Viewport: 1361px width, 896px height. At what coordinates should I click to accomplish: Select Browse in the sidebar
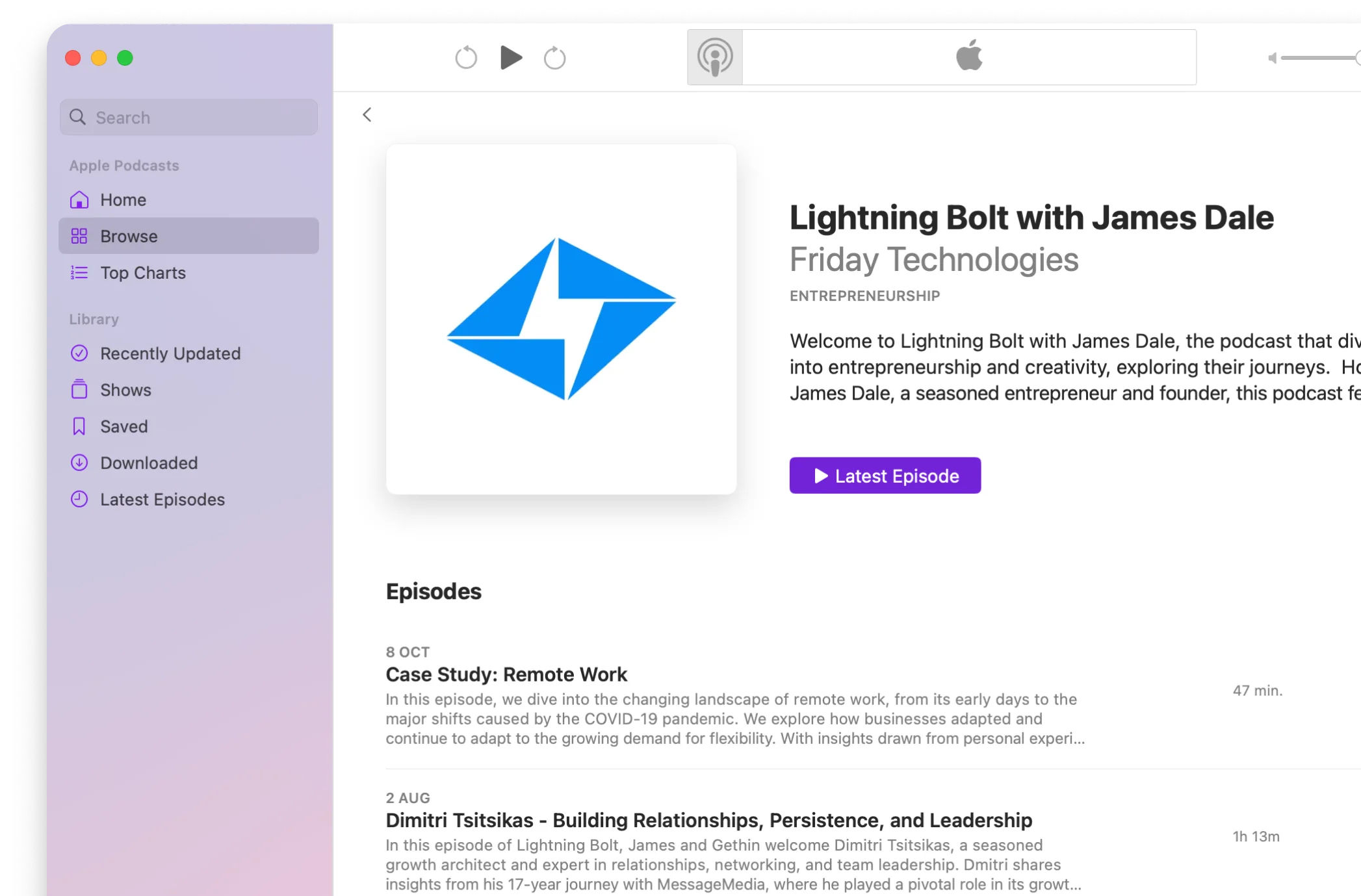(x=128, y=236)
